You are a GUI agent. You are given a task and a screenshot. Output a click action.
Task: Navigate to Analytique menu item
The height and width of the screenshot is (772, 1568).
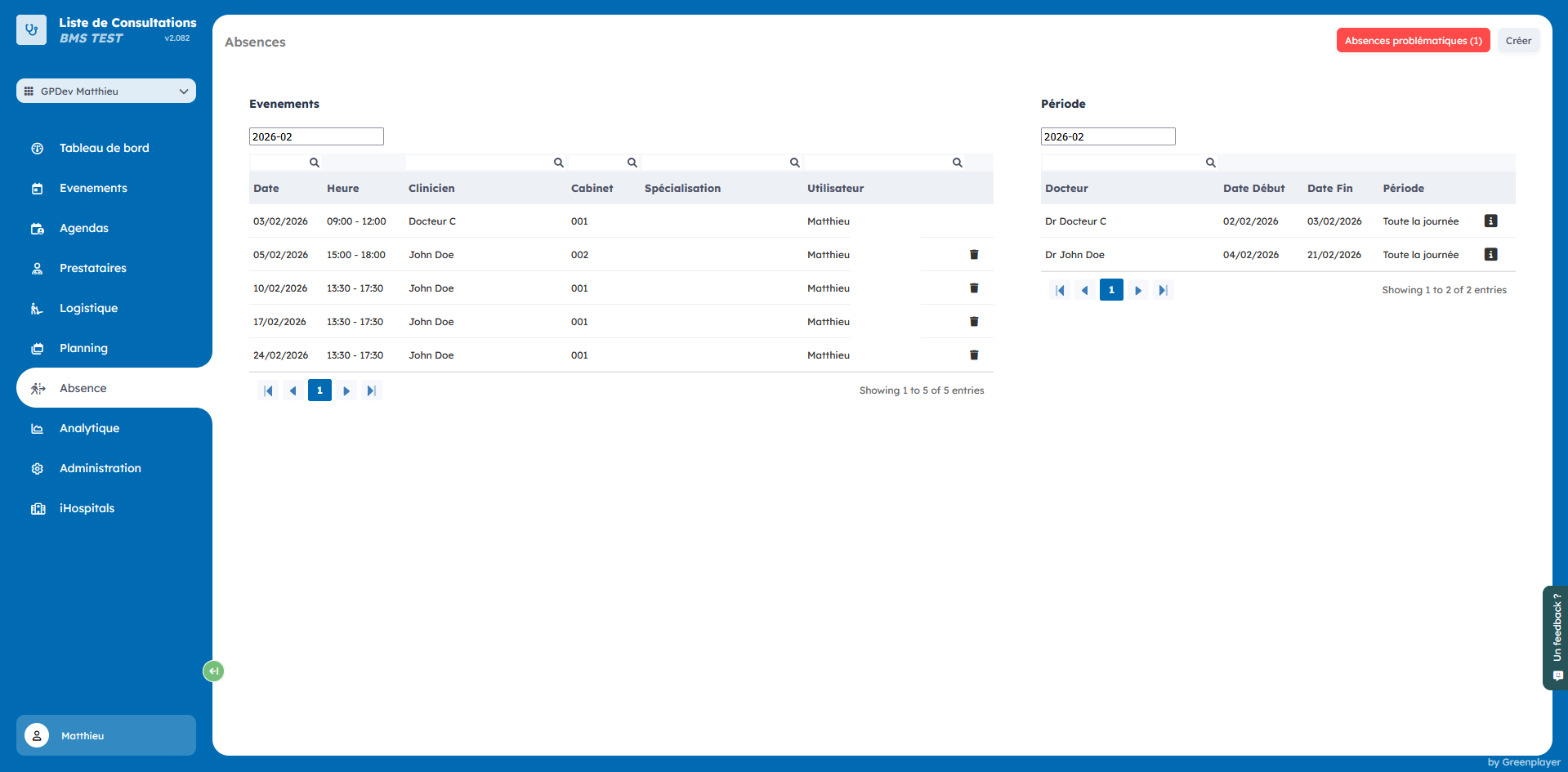click(89, 428)
